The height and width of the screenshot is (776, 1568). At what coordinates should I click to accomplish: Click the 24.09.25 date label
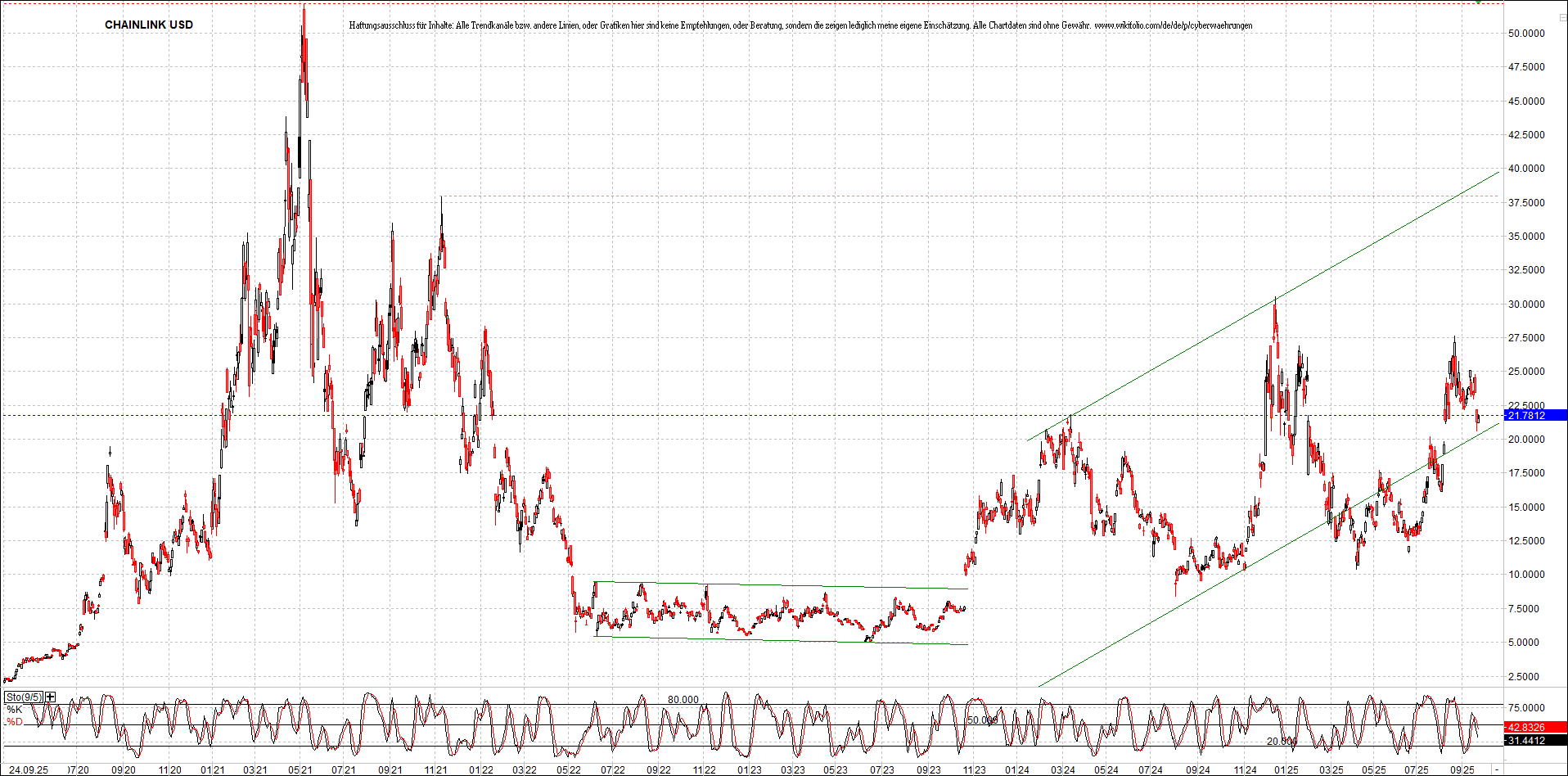pyautogui.click(x=29, y=769)
